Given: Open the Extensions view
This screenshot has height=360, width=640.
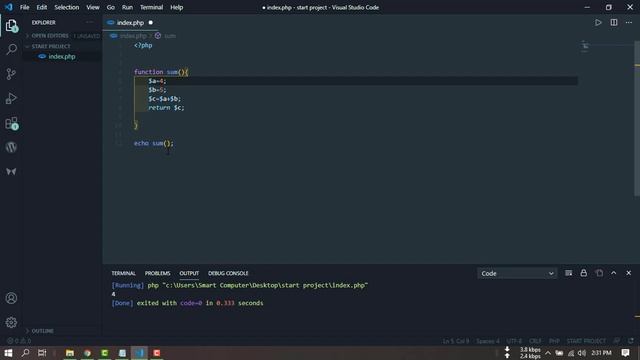Looking at the screenshot, I should (x=11, y=123).
